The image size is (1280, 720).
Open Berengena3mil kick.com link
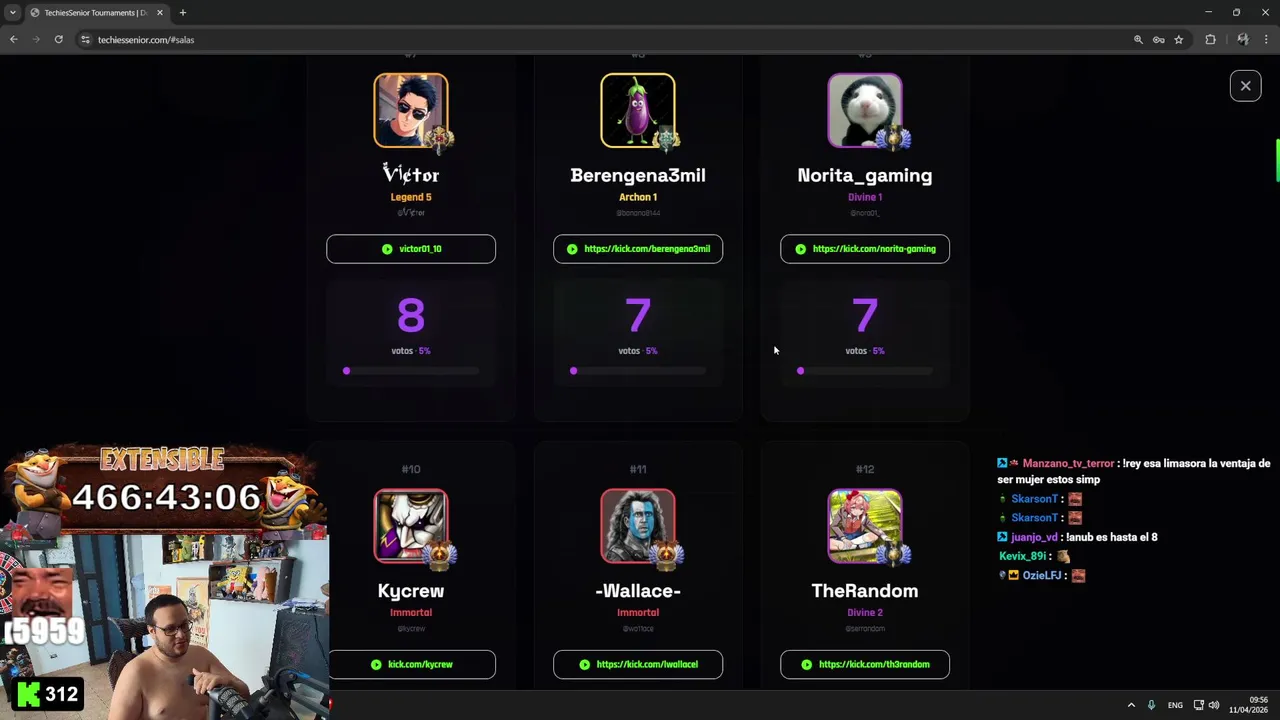click(x=638, y=249)
